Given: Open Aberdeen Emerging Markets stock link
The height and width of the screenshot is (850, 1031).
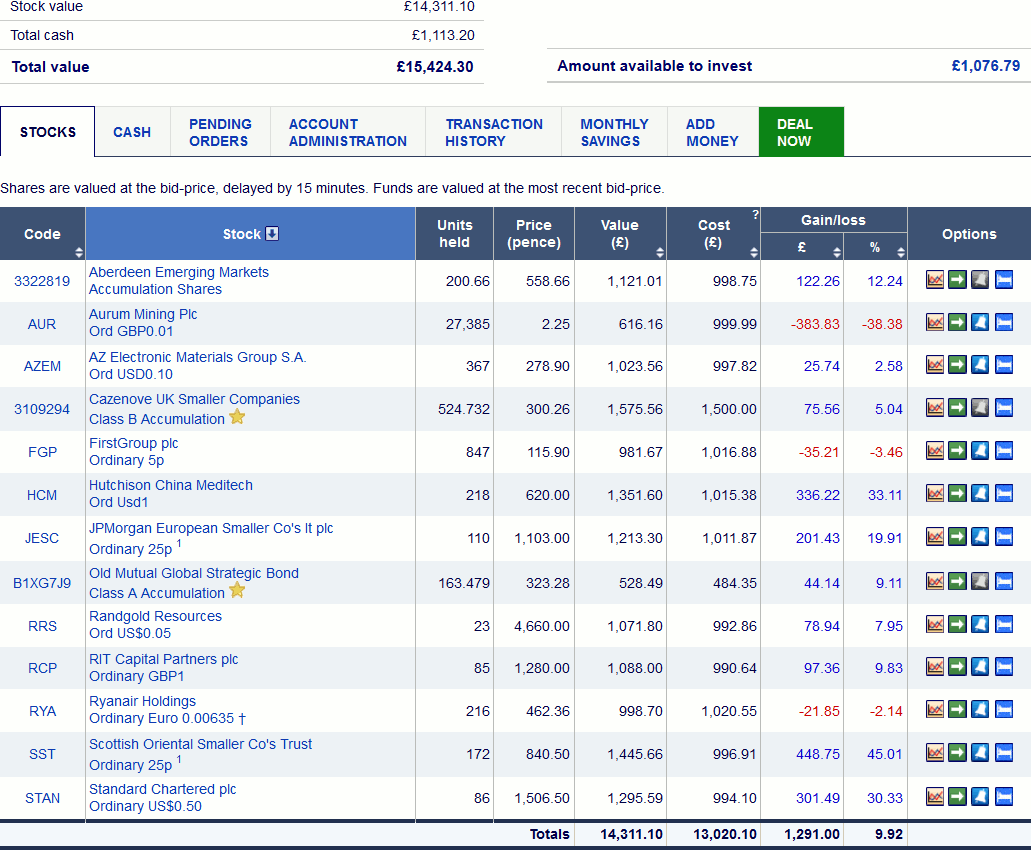Looking at the screenshot, I should [179, 281].
